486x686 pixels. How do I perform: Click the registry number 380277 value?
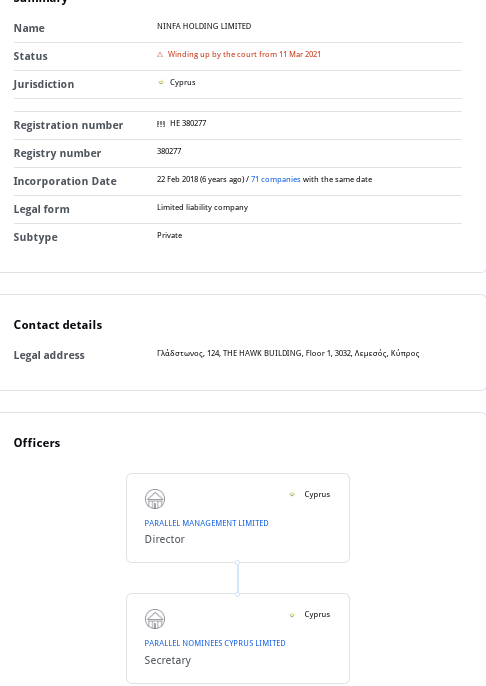[169, 151]
